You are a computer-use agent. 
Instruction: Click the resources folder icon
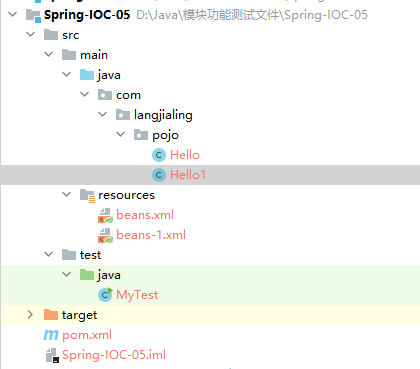87,195
